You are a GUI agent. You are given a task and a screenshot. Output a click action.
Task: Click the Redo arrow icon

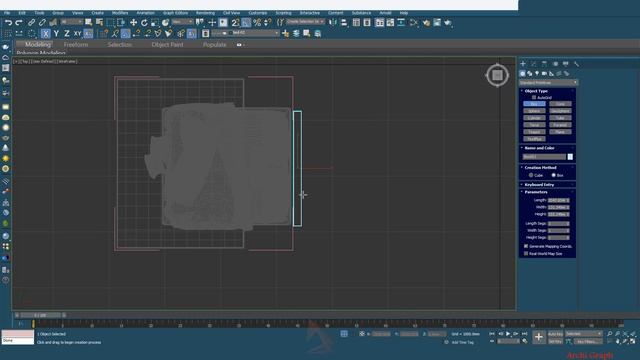[19, 22]
